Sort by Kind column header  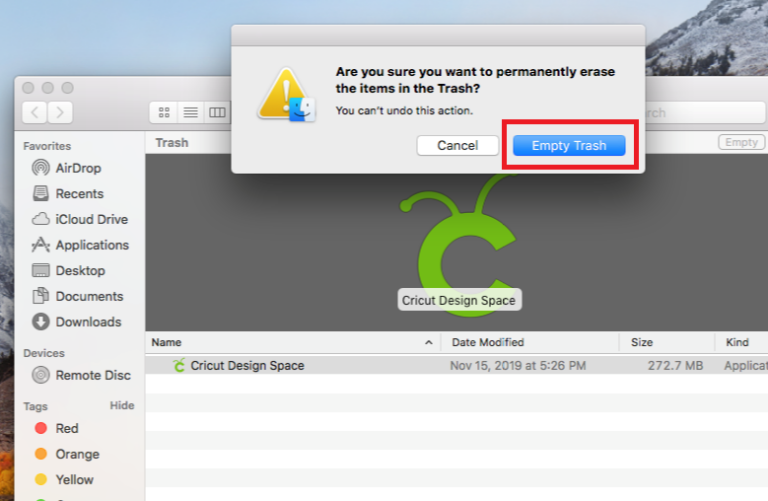[741, 342]
